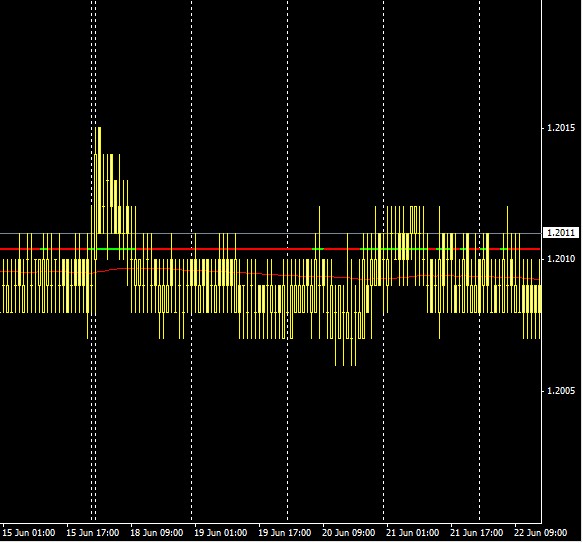Image resolution: width=583 pixels, height=543 pixels.
Task: Select the 20 Jun 09:00 time label
Action: pyautogui.click(x=348, y=533)
